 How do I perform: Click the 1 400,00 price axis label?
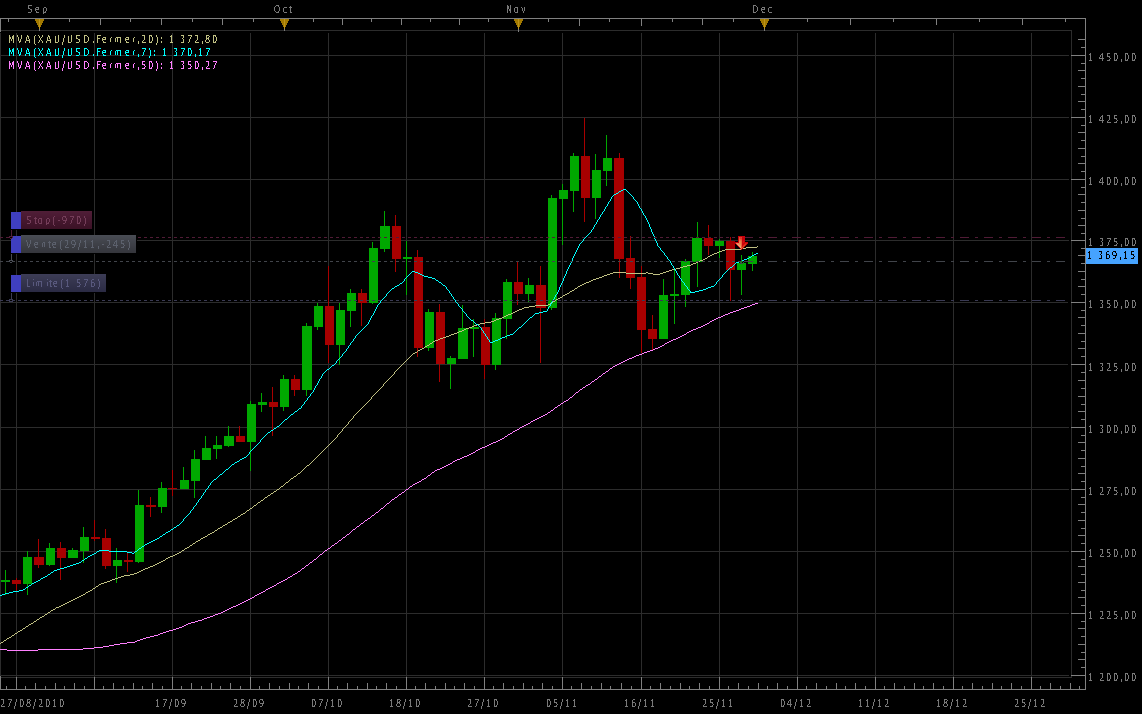(x=1113, y=181)
